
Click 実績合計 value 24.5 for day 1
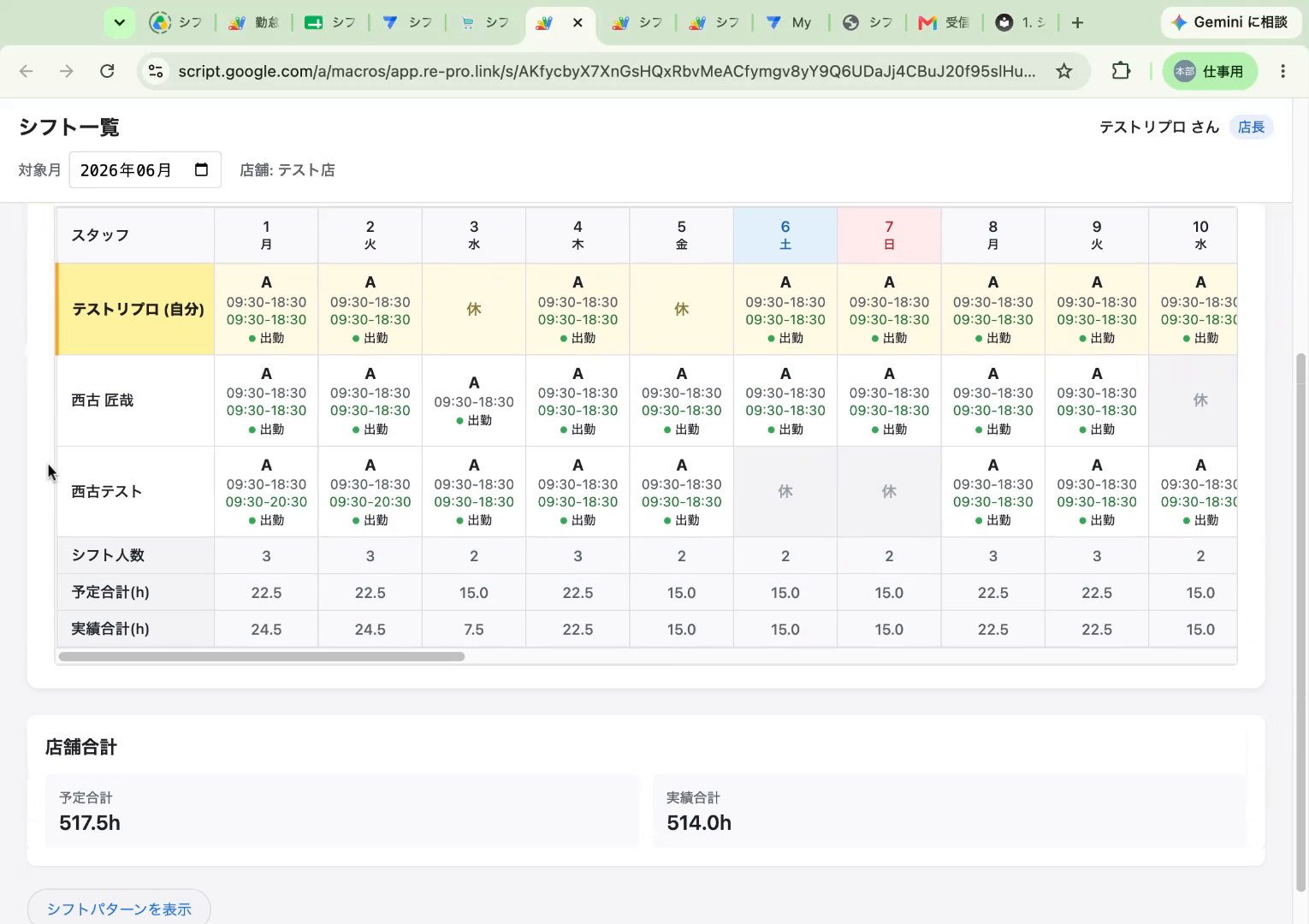(266, 630)
